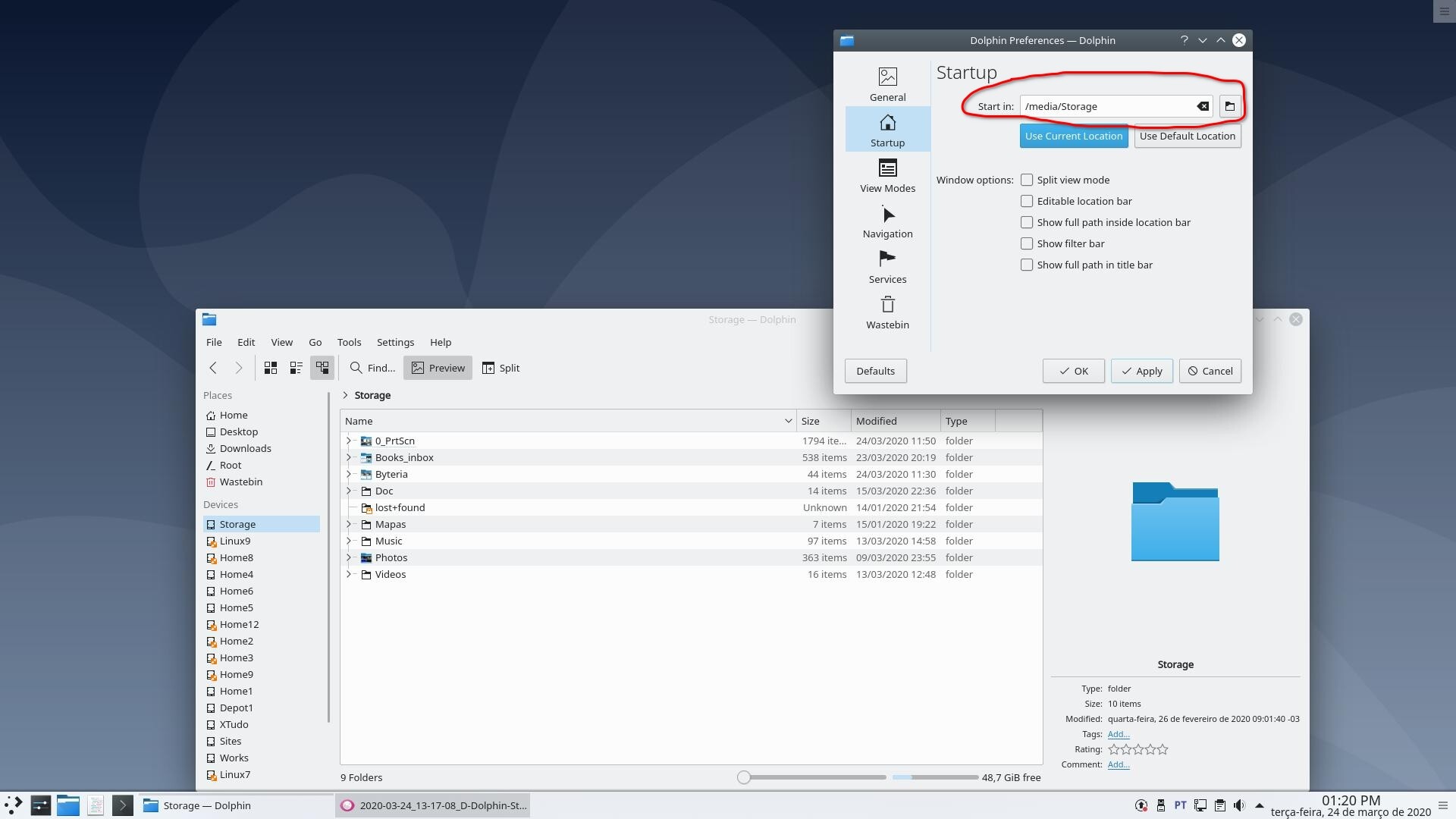This screenshot has height=819, width=1456.
Task: Switch to Icons view mode in toolbar
Action: pyautogui.click(x=271, y=368)
